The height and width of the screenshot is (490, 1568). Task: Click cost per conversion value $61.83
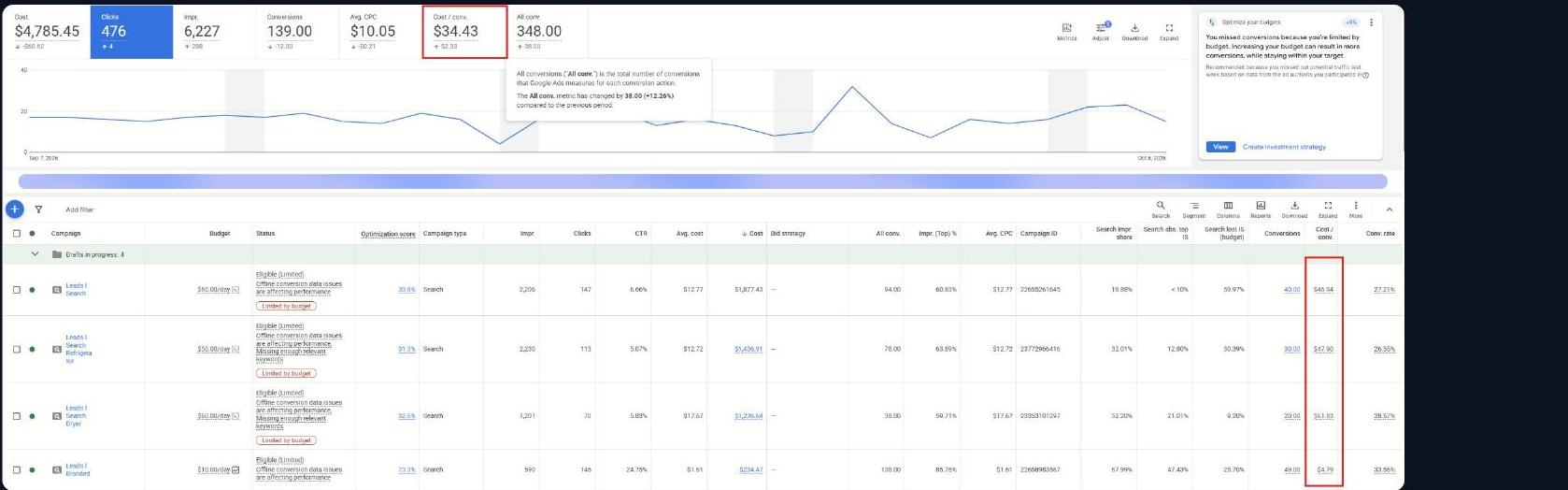(x=1323, y=416)
